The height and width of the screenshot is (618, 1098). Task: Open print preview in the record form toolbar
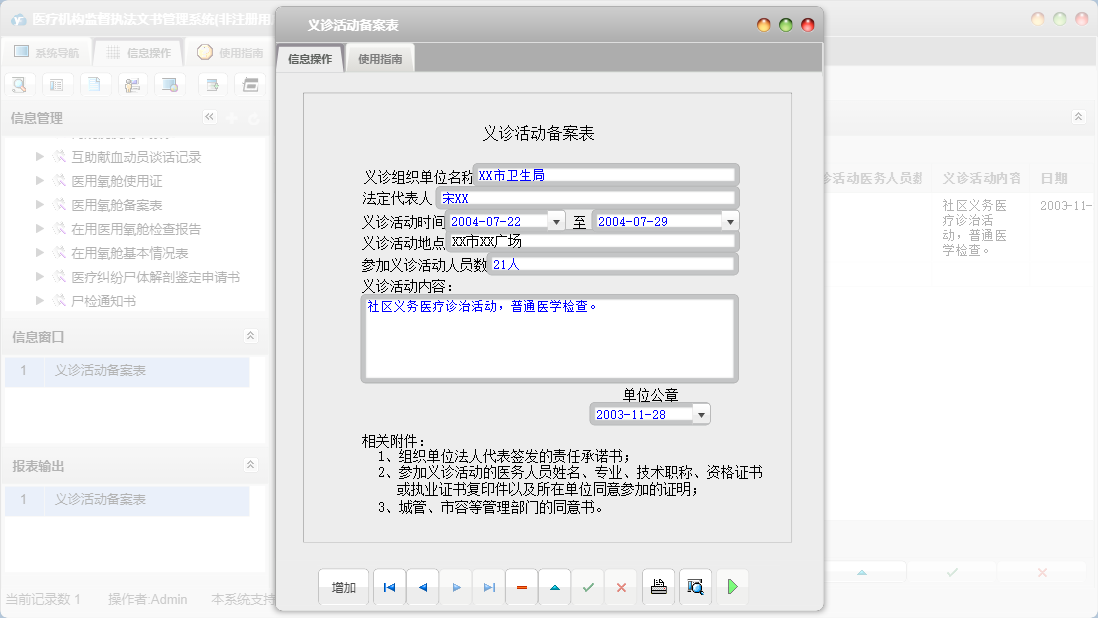(694, 587)
